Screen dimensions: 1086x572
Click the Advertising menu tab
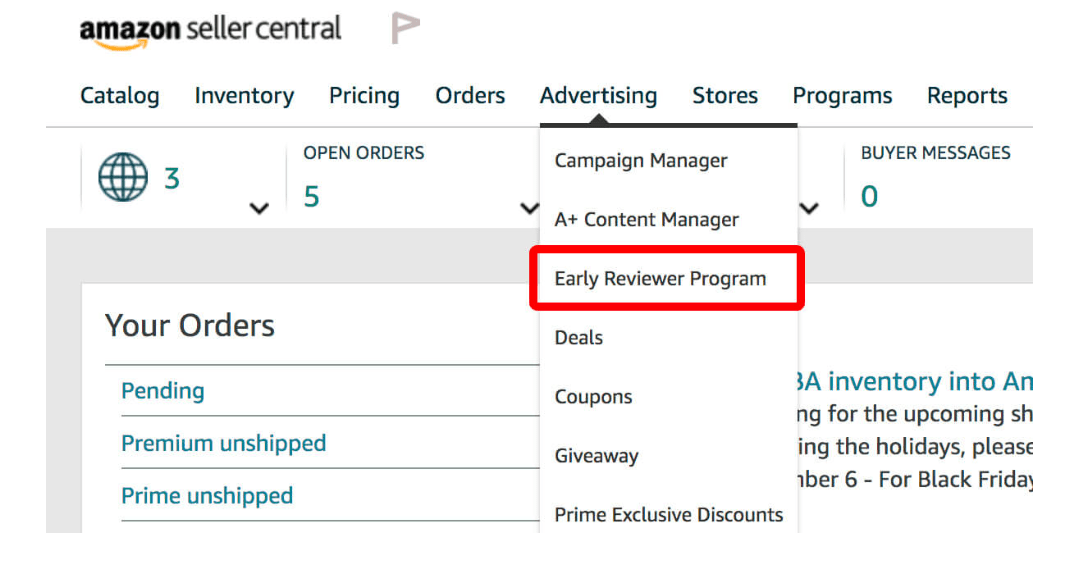(598, 96)
